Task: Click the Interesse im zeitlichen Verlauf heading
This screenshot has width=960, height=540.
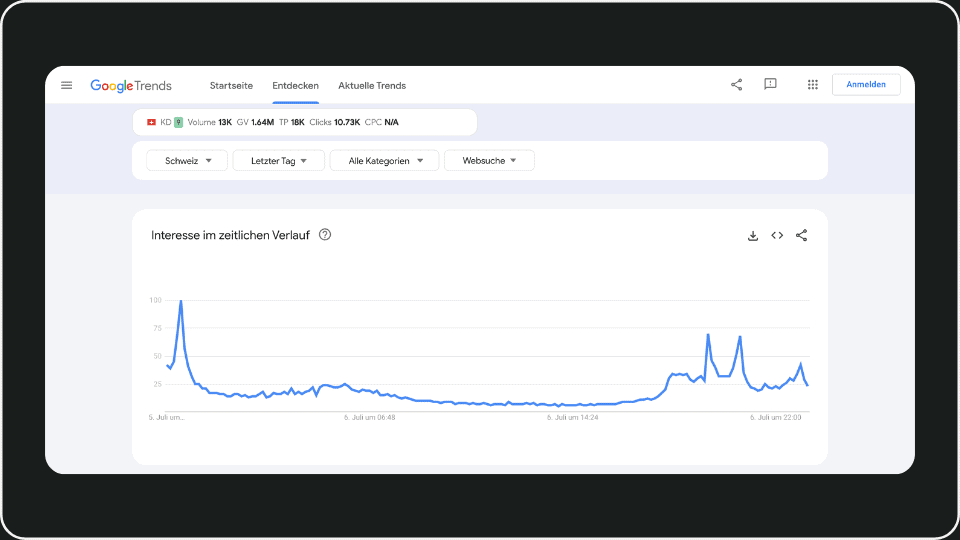Action: click(x=230, y=235)
